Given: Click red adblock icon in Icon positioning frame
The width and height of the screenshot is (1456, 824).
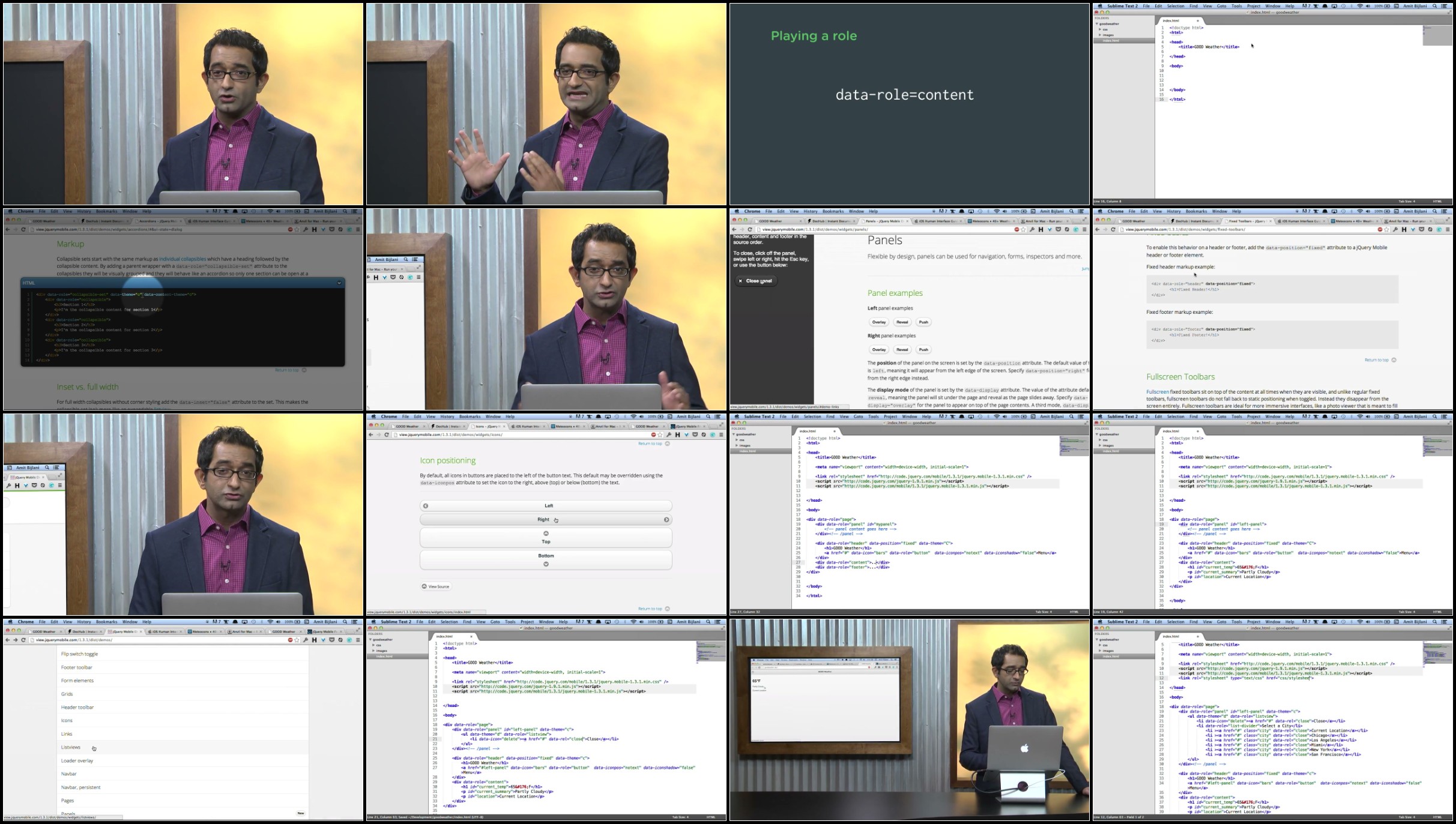Looking at the screenshot, I should [653, 435].
